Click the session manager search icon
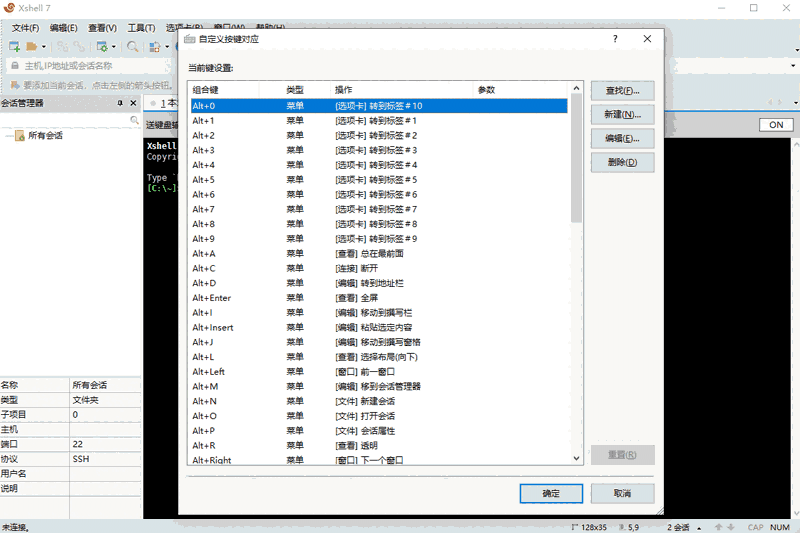800x533 pixels. click(x=134, y=120)
